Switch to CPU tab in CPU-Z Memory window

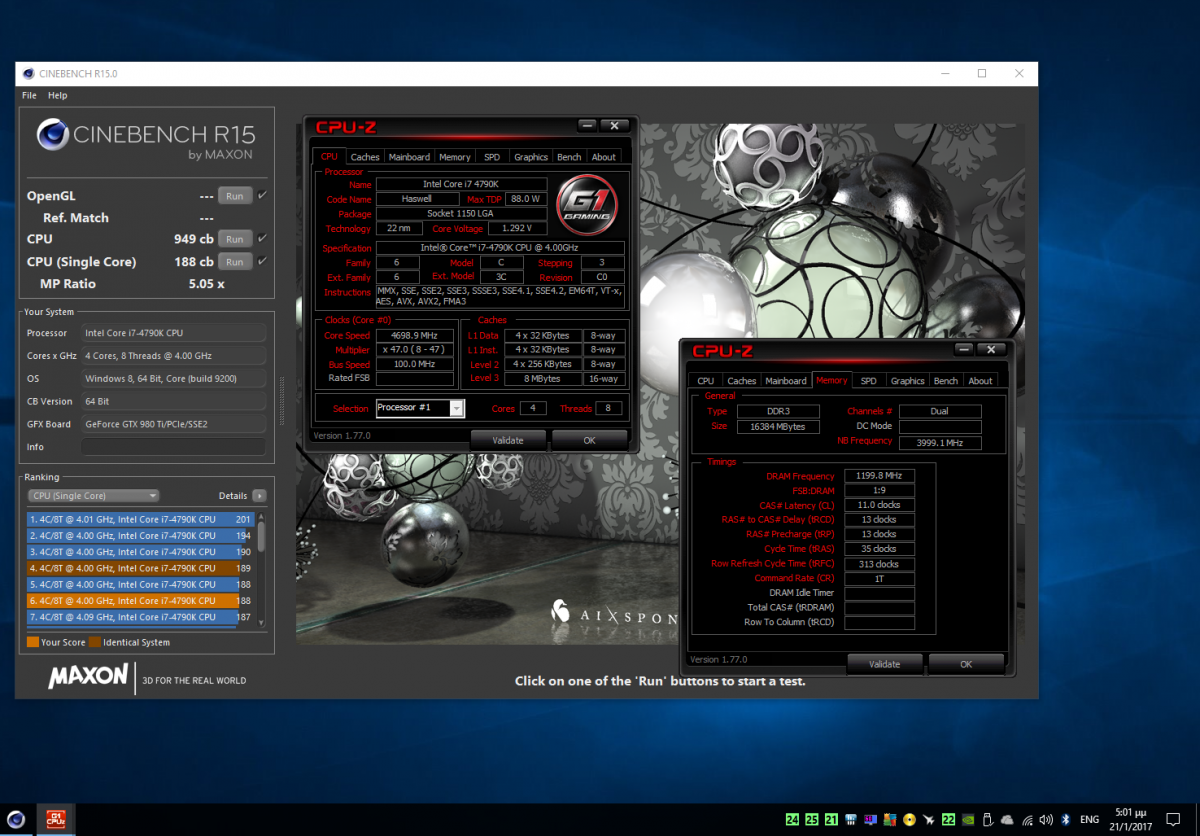coord(706,381)
